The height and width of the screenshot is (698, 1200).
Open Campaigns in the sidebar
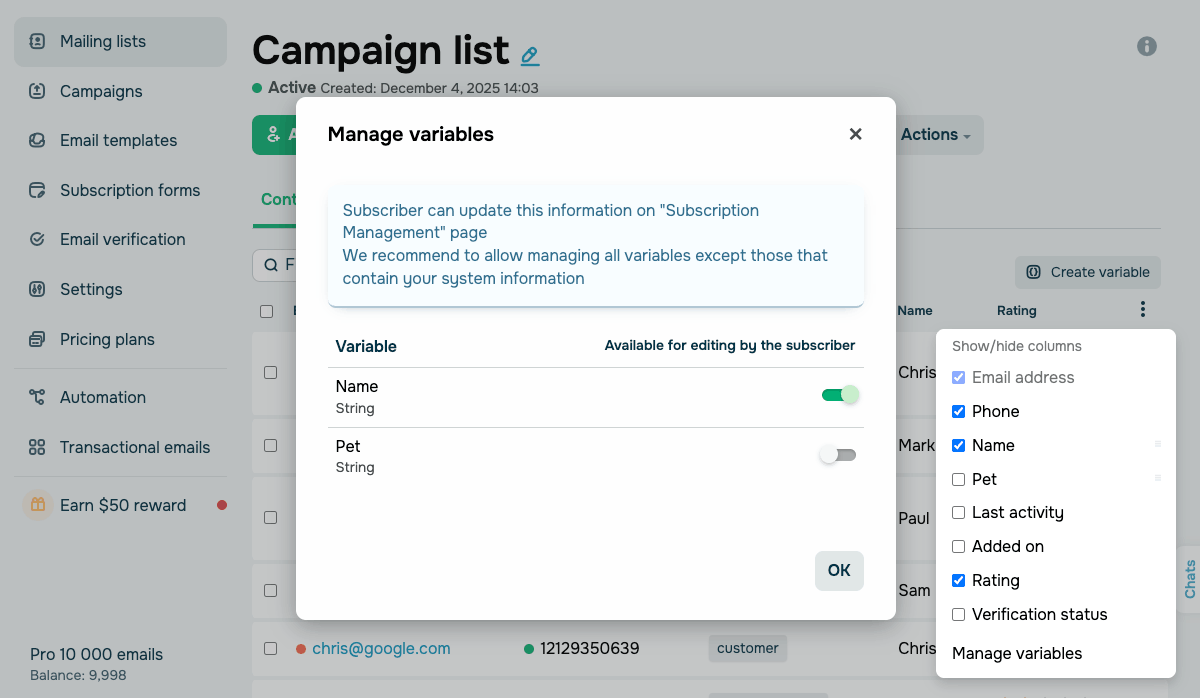click(x=101, y=92)
